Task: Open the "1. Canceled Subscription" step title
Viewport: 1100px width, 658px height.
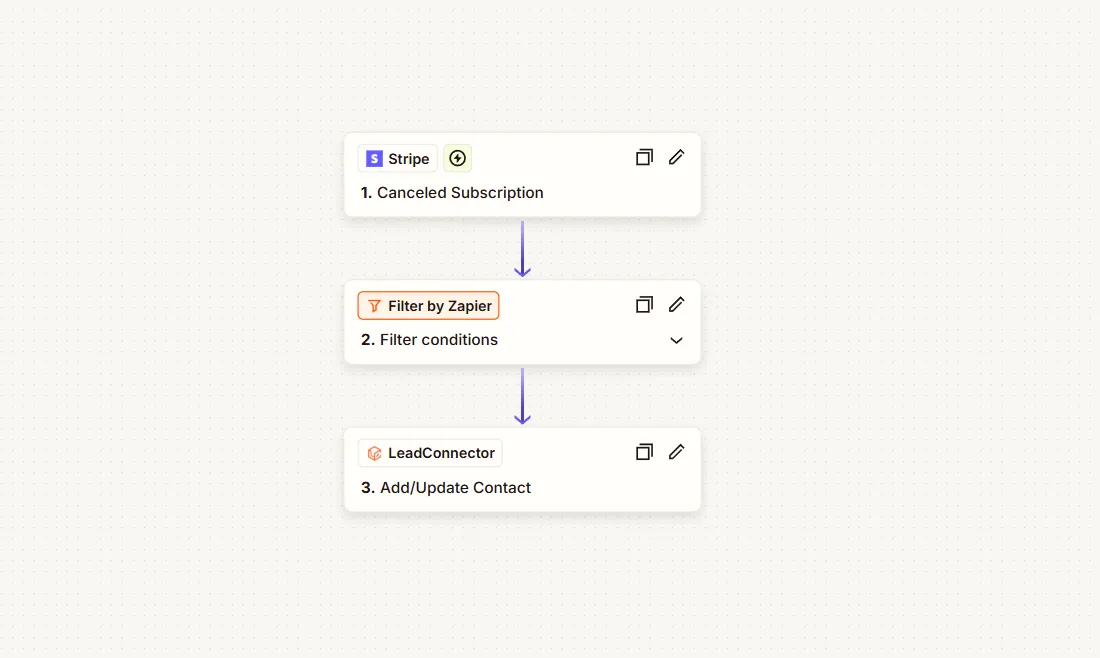Action: [x=452, y=193]
